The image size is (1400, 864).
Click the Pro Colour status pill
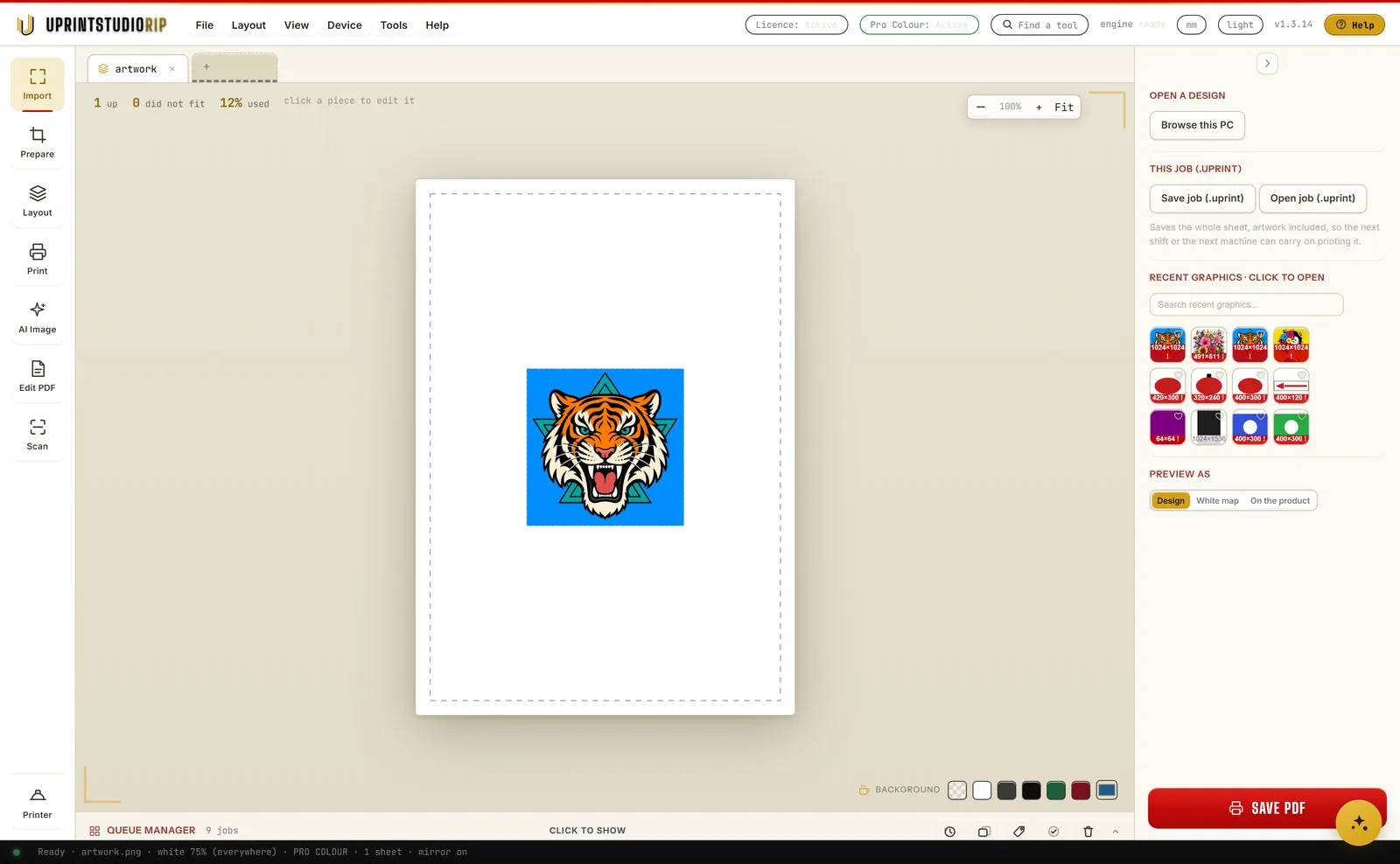919,24
